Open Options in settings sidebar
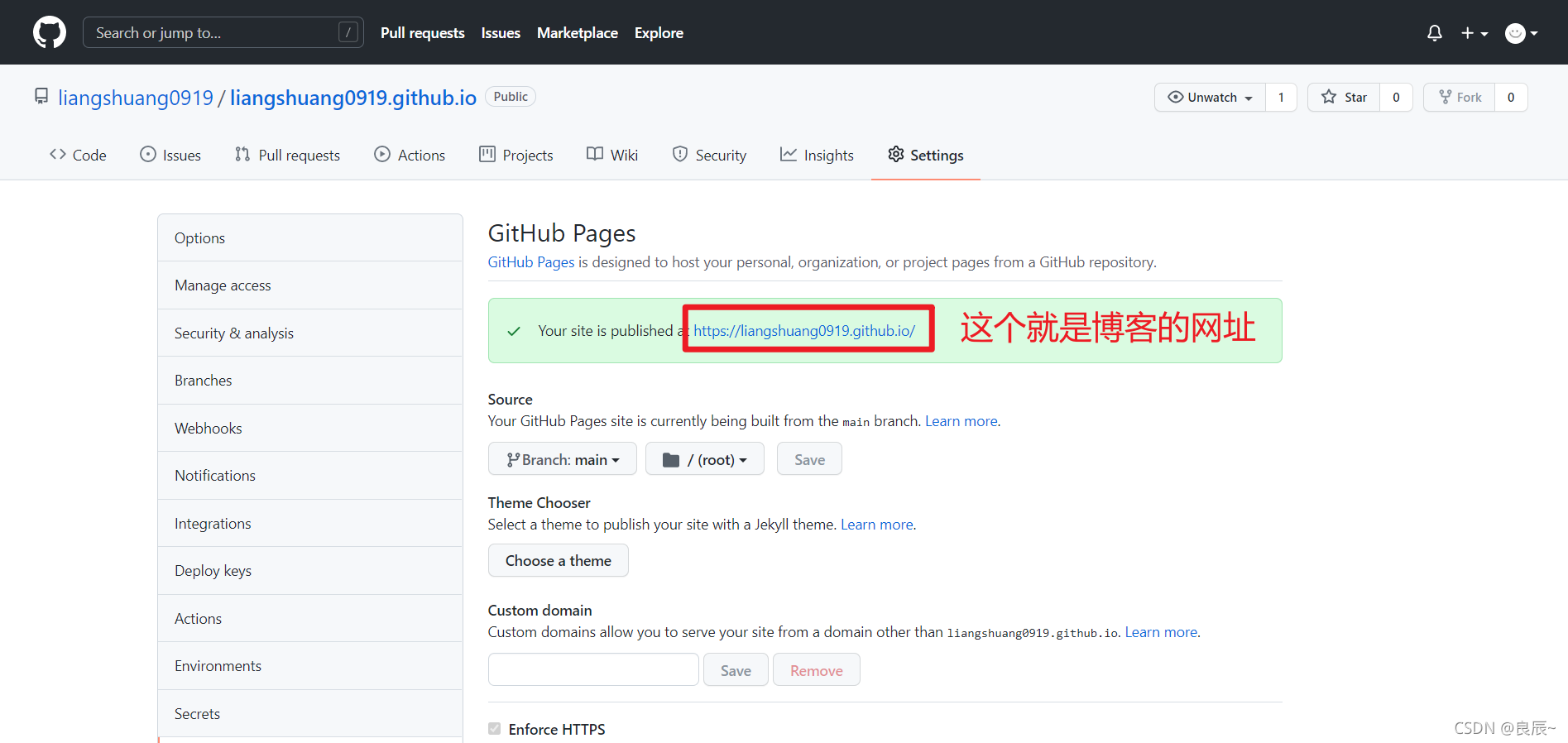Image resolution: width=1568 pixels, height=743 pixels. pos(310,238)
